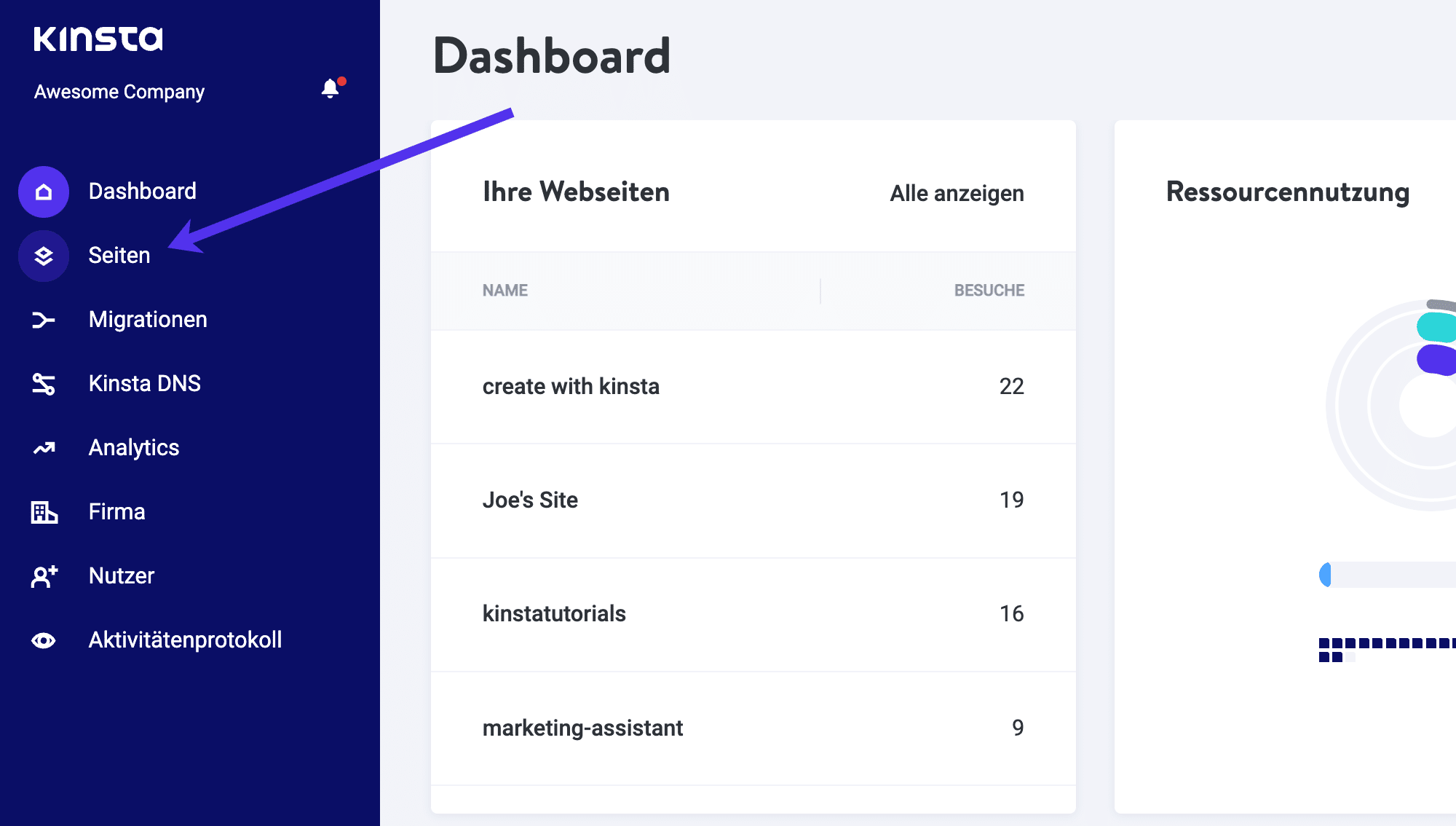1456x826 pixels.
Task: Select the Aktivitätenprotokoll eye icon
Action: click(44, 638)
